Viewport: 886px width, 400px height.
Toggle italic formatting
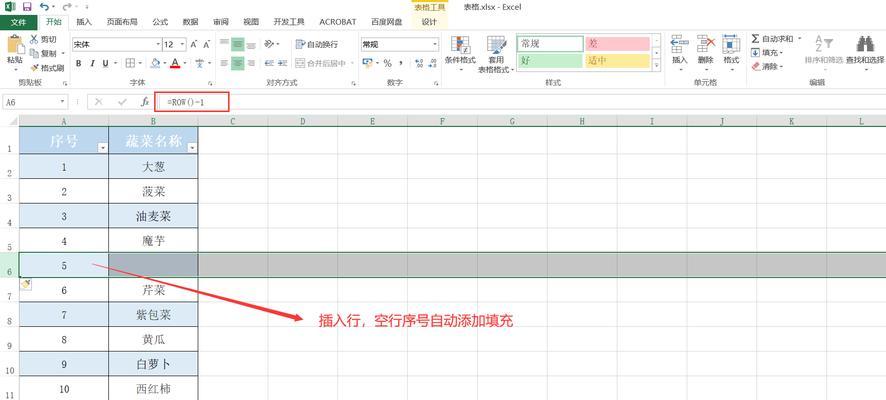[92, 63]
